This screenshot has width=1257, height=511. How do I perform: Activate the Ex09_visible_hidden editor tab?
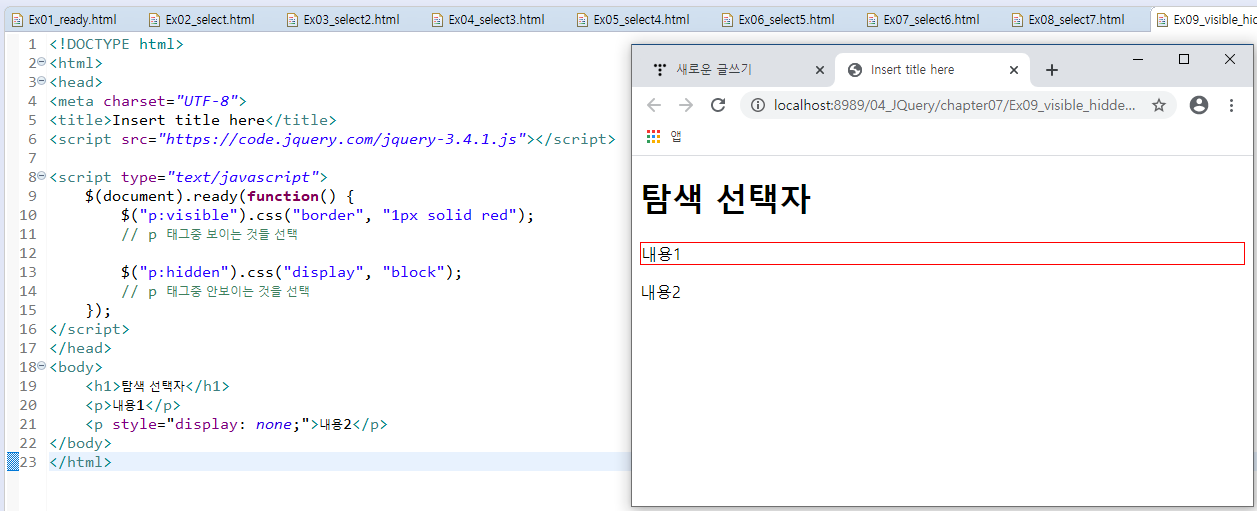pos(1205,19)
